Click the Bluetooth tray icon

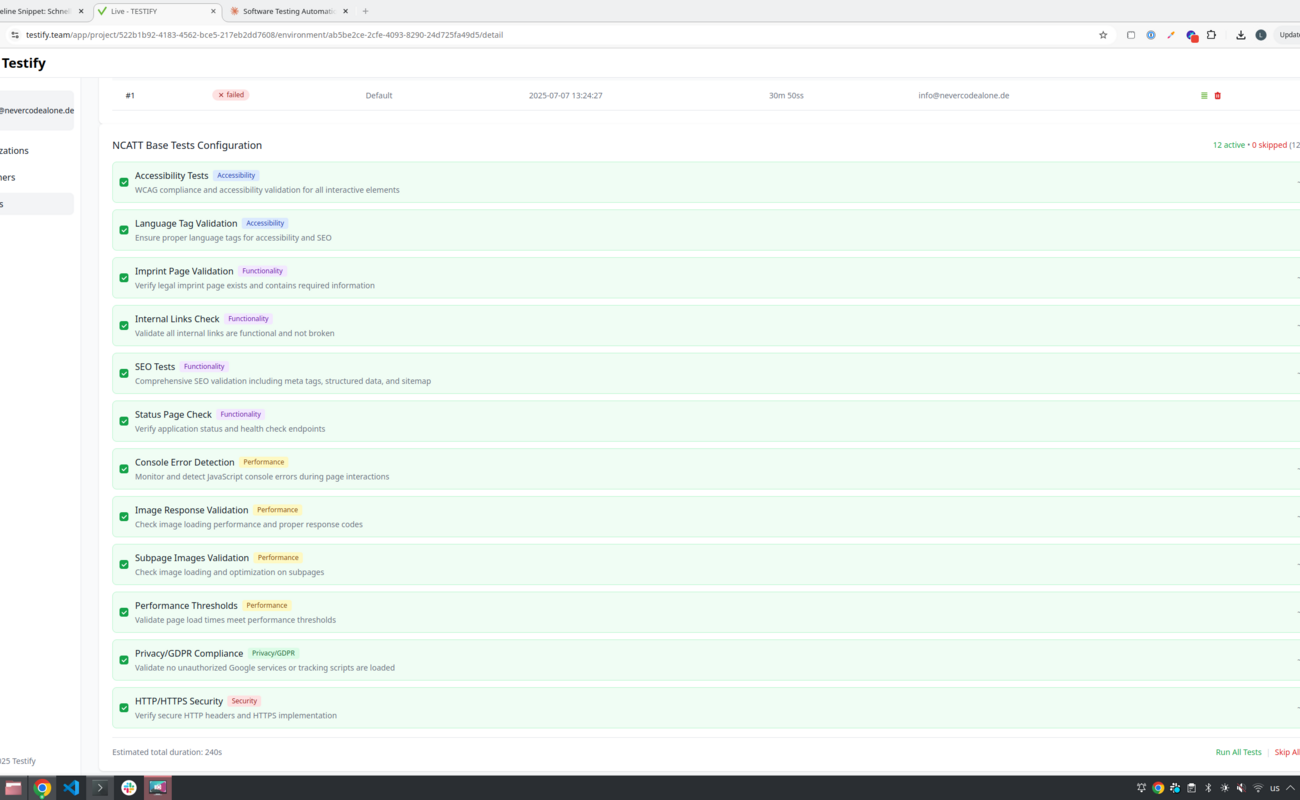point(1208,788)
